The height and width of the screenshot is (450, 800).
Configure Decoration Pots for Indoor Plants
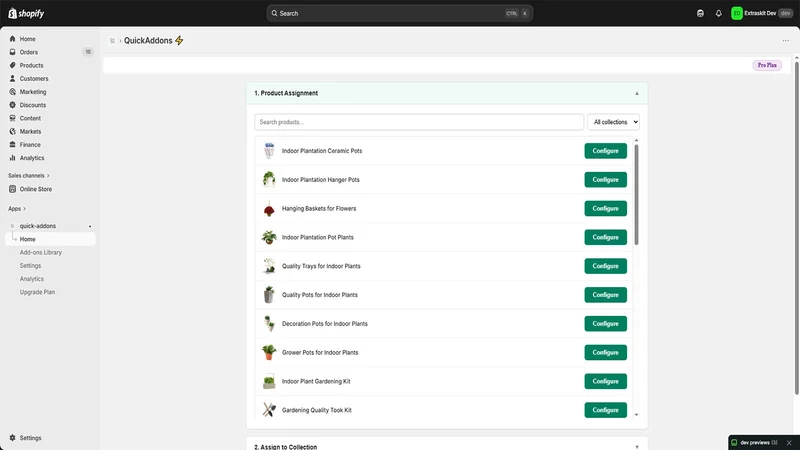tap(605, 324)
